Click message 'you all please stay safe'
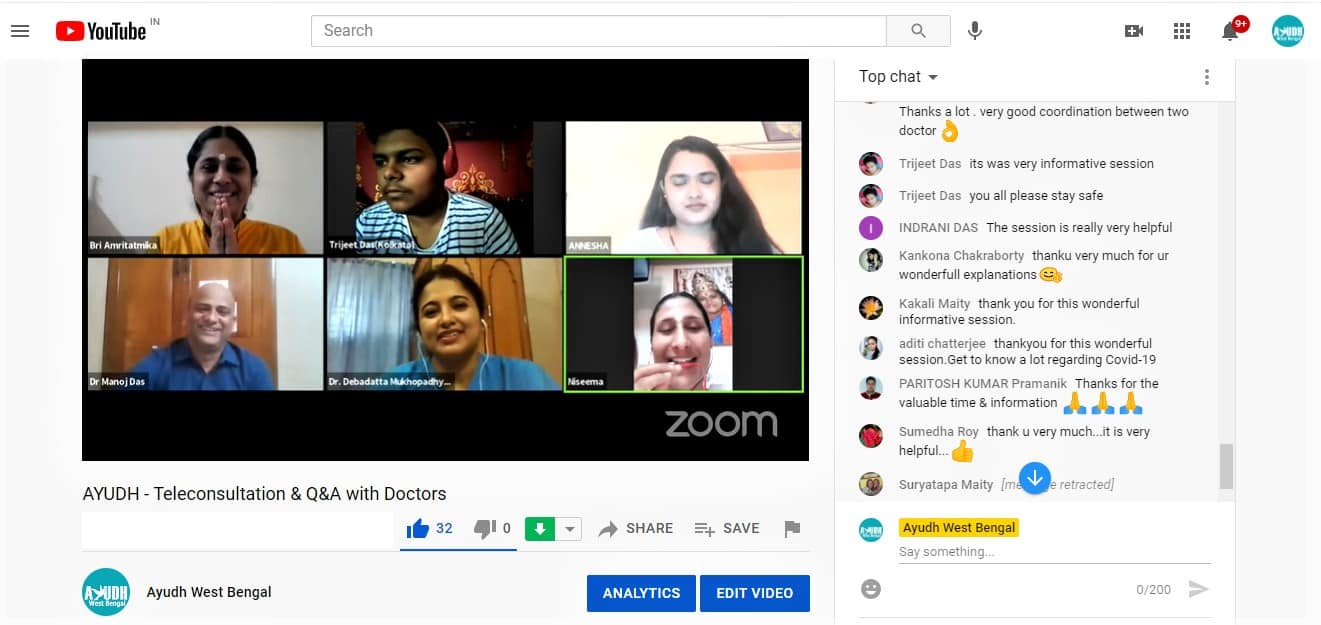Viewport: 1321px width, 625px height. pos(1036,196)
